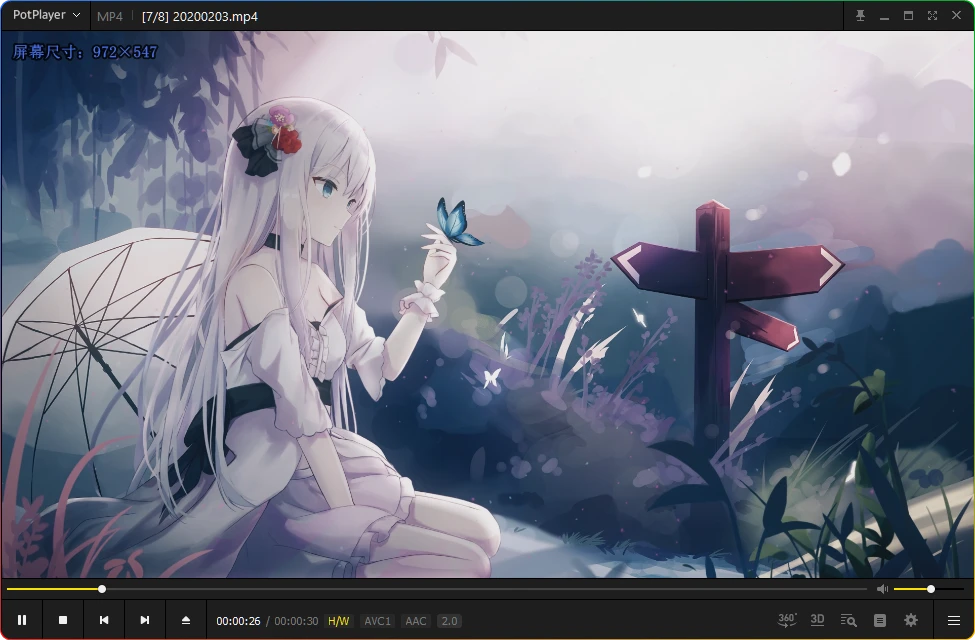Pause the video playback
This screenshot has height=640, width=975.
[22, 620]
